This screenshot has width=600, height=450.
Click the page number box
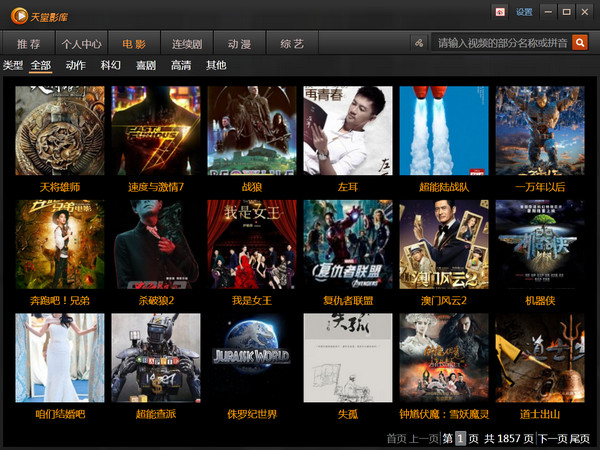click(461, 439)
